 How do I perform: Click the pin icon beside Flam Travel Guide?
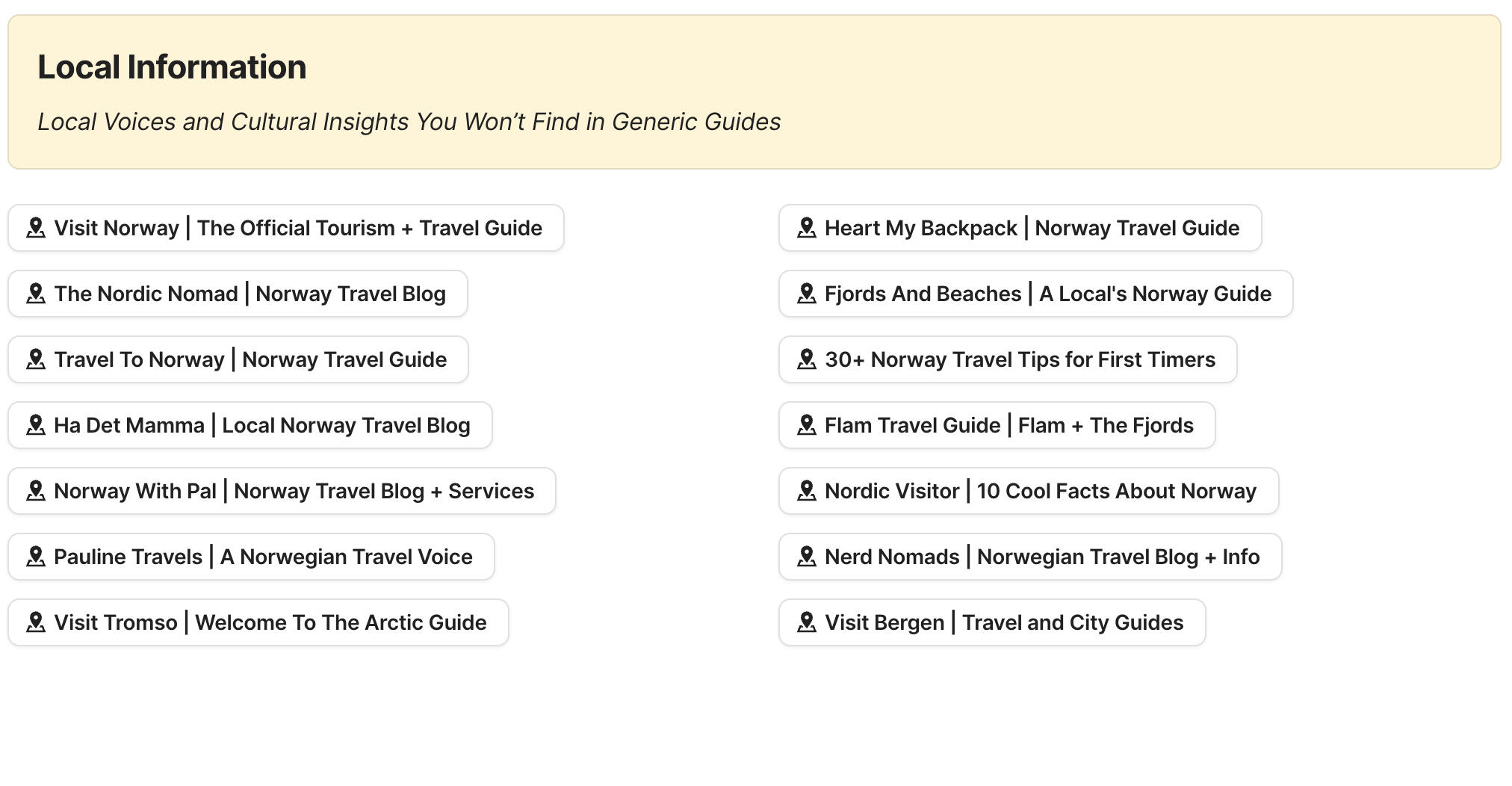pyautogui.click(x=807, y=425)
